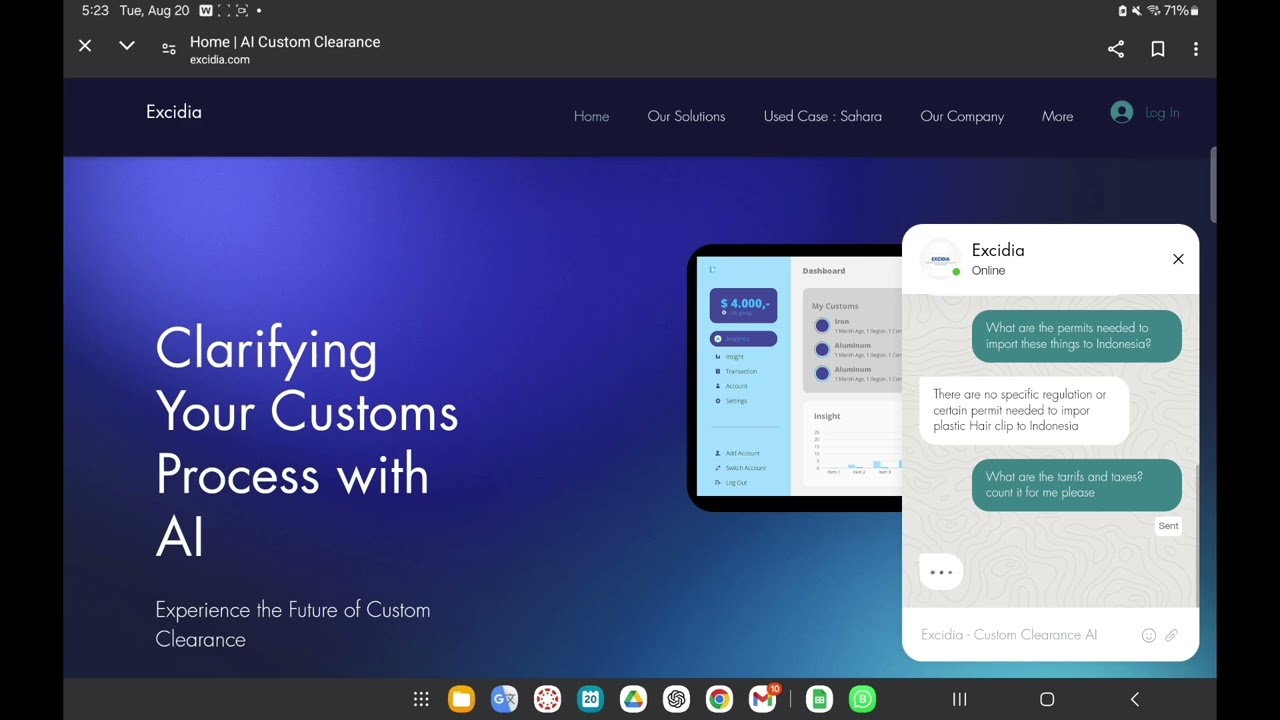This screenshot has width=1280, height=720.
Task: Open the Our Company nav item
Action: 962,116
